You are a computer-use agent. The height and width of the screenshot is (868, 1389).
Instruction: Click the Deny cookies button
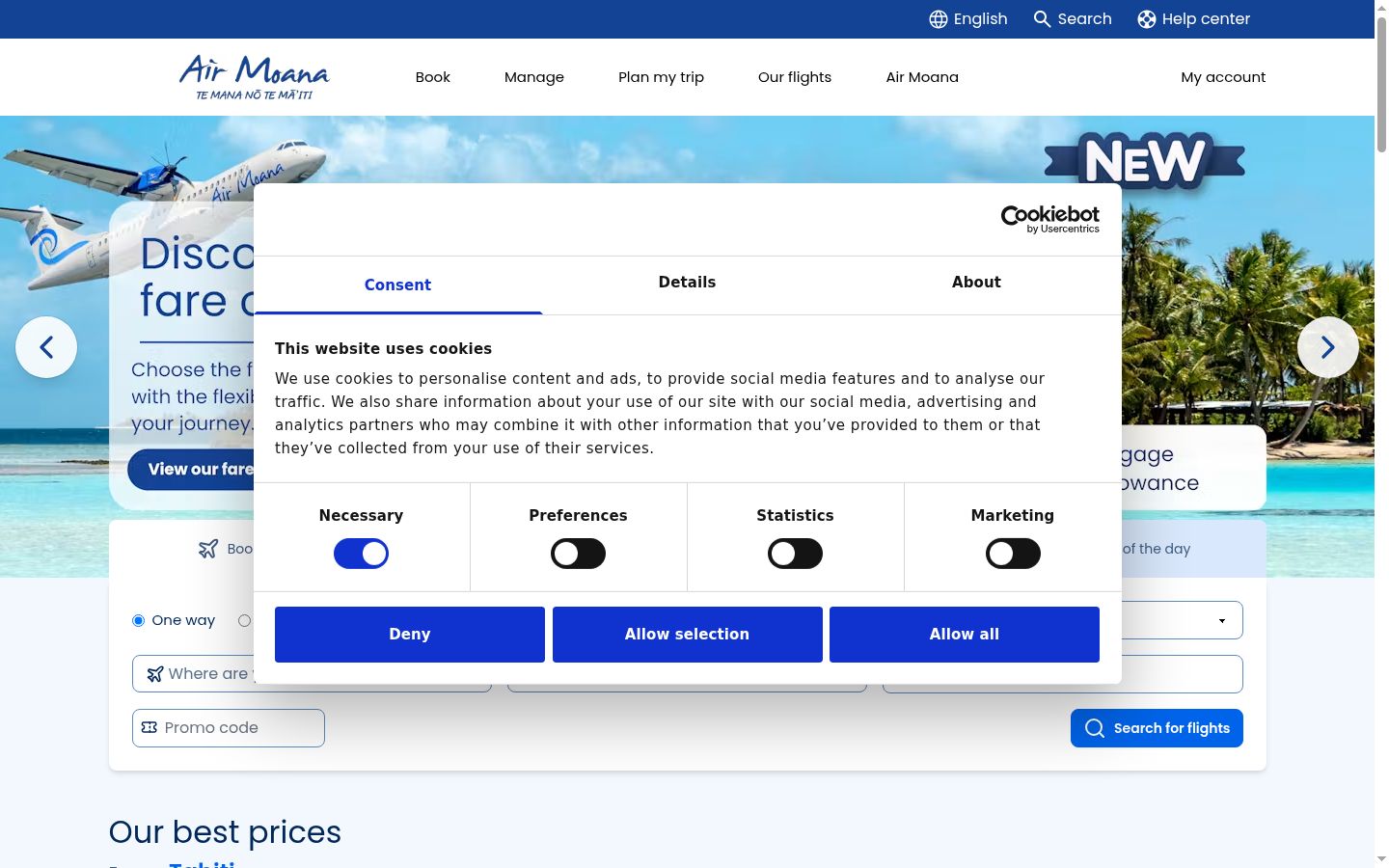[x=410, y=635]
